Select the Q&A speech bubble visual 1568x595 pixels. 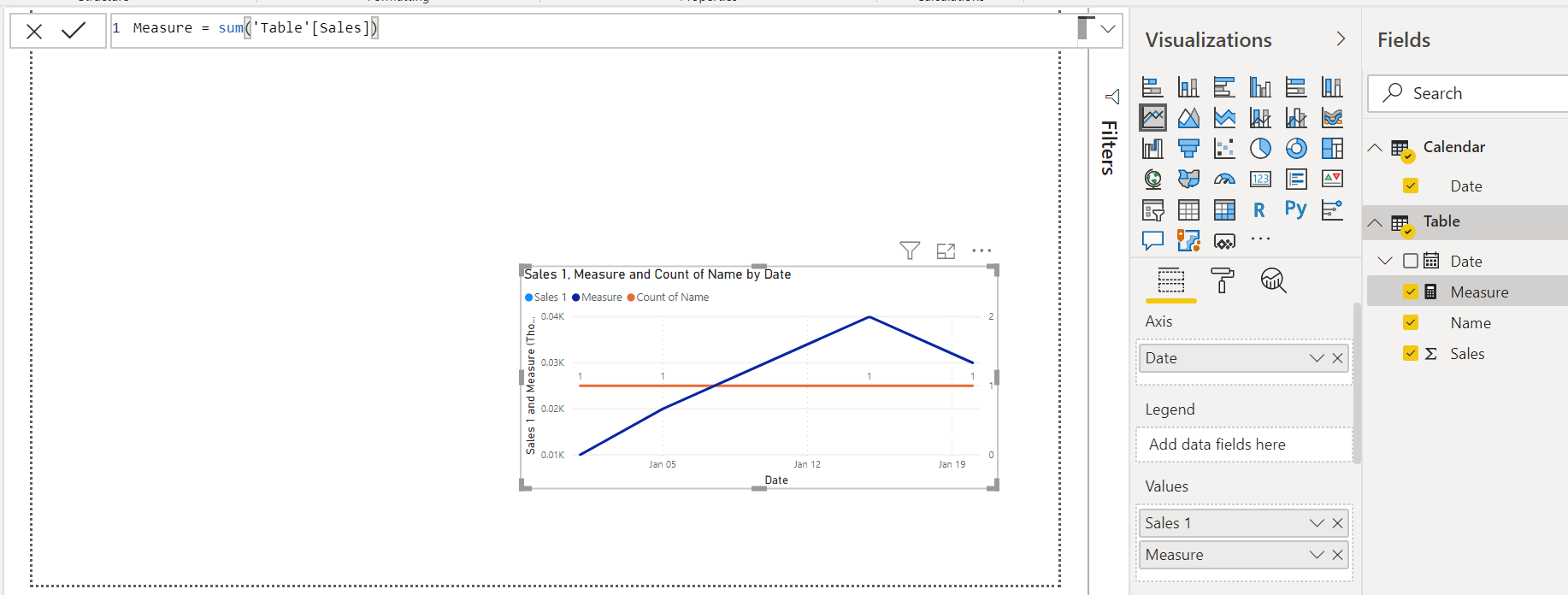click(x=1152, y=240)
